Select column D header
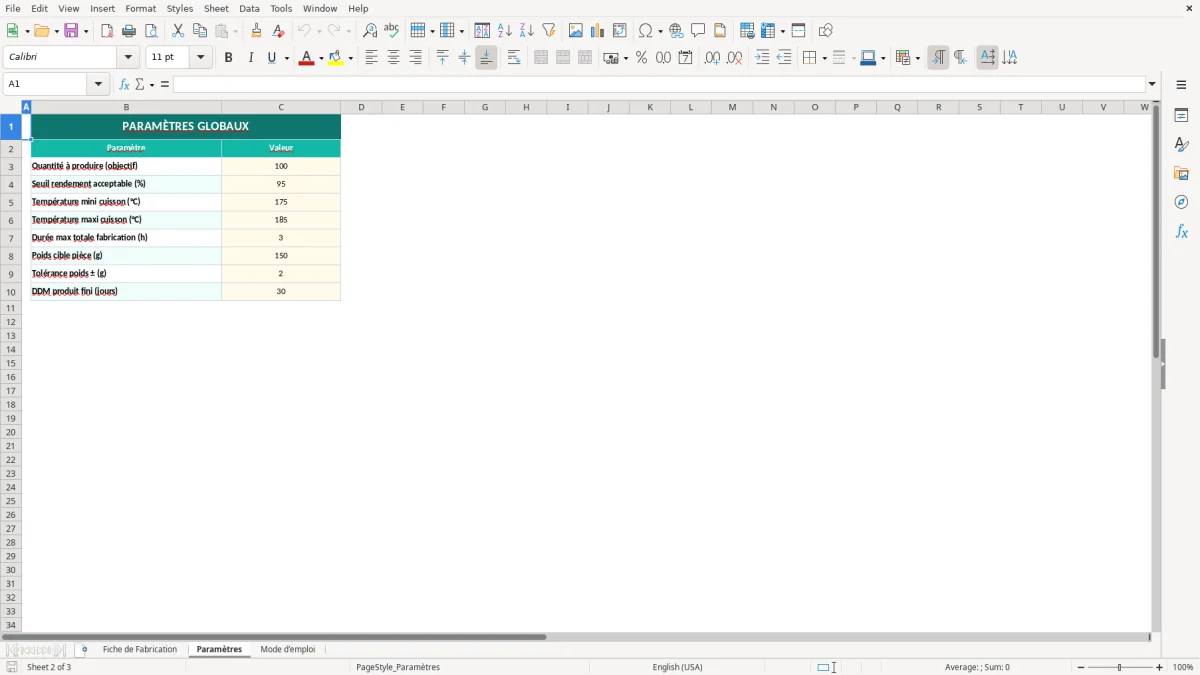 coord(361,107)
